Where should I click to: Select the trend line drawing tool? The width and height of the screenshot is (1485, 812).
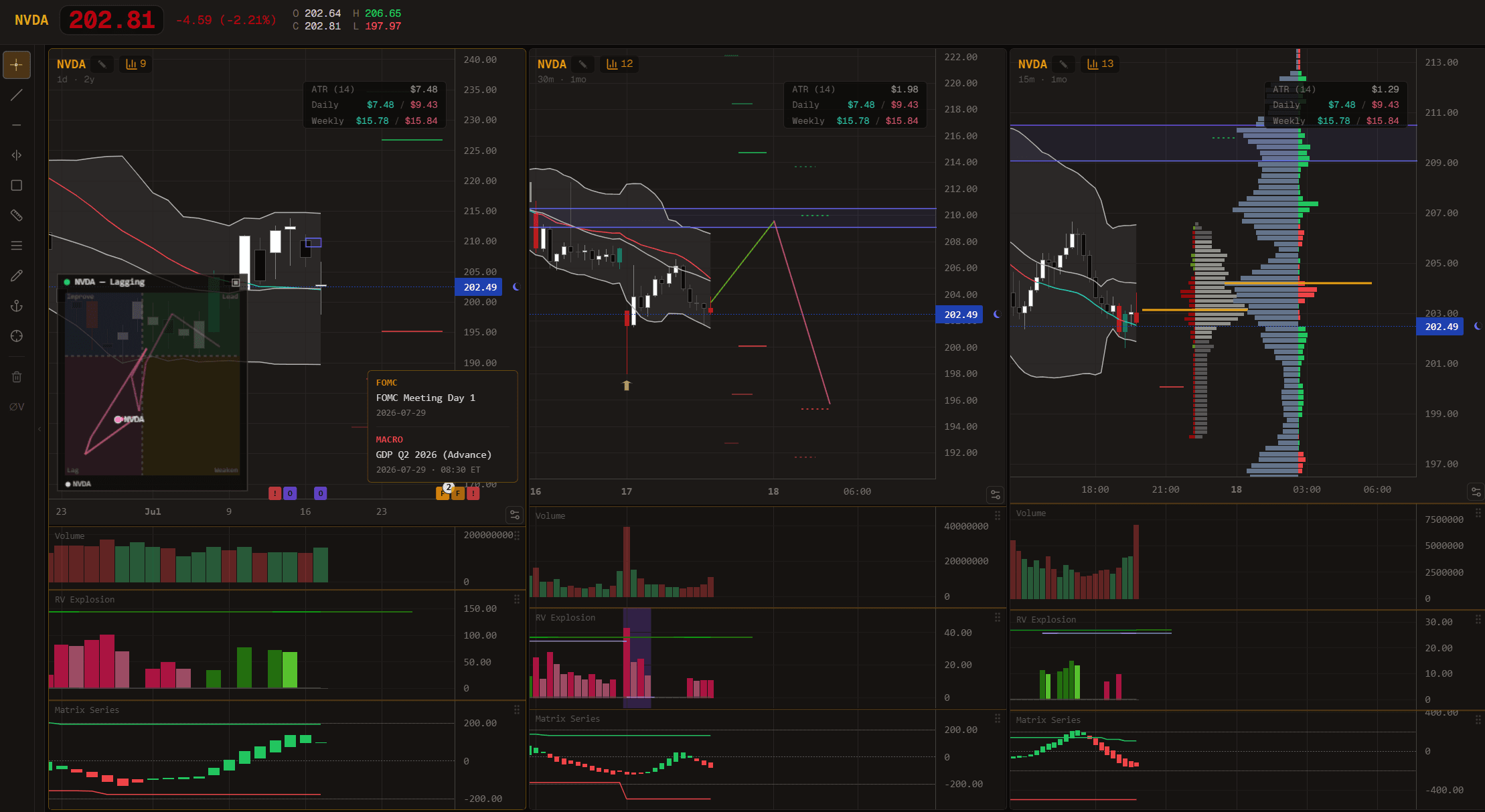[17, 95]
